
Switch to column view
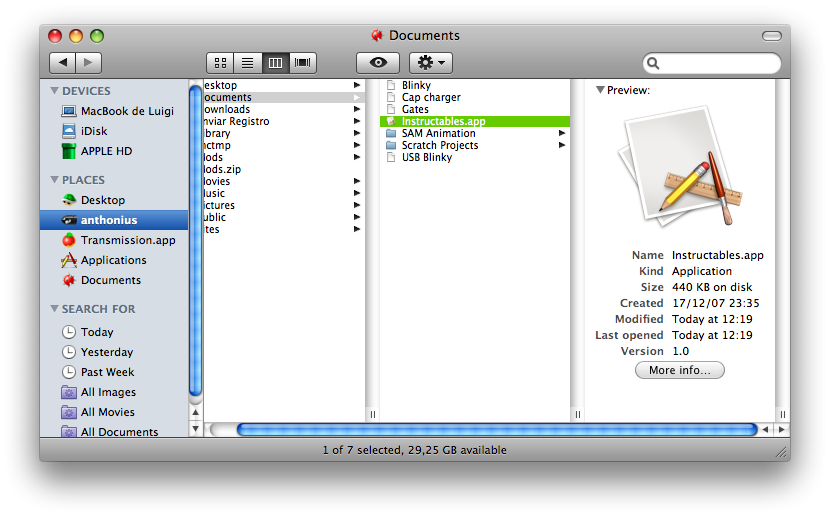pyautogui.click(x=275, y=63)
